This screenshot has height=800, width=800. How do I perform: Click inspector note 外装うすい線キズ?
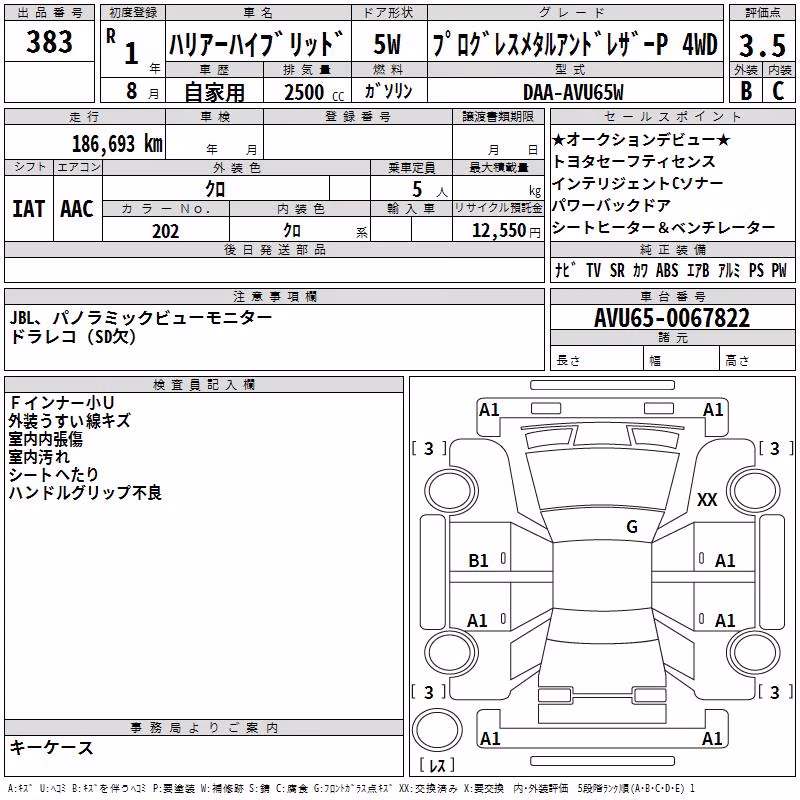pyautogui.click(x=70, y=421)
